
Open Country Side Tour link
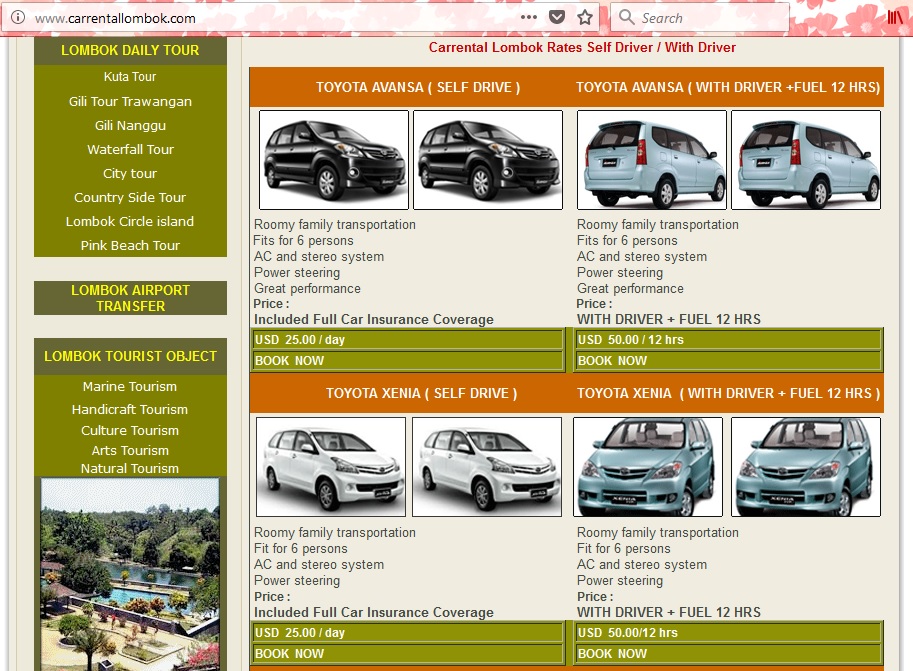(130, 197)
